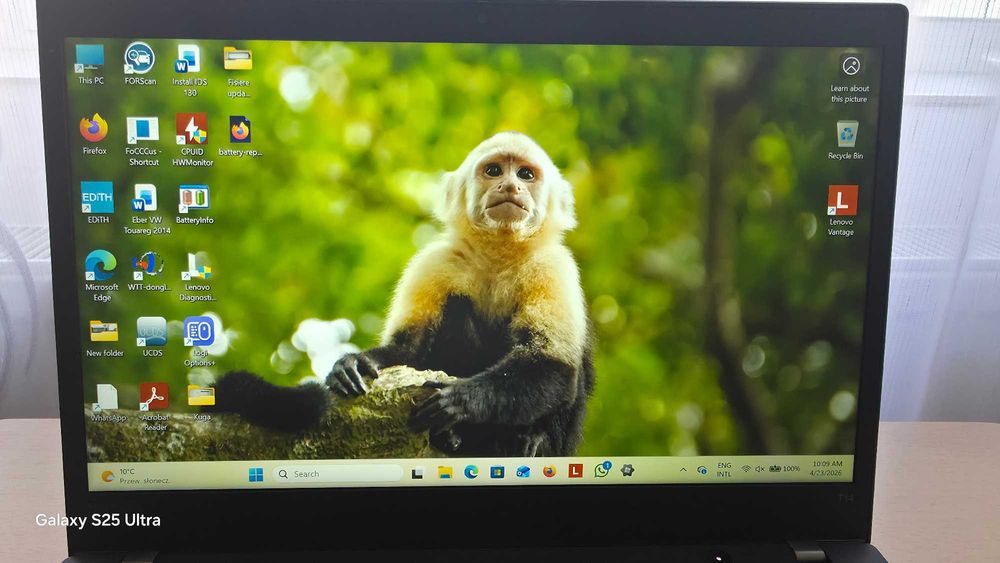1000x563 pixels.
Task: Click Learn about this picture icon
Action: tap(850, 79)
